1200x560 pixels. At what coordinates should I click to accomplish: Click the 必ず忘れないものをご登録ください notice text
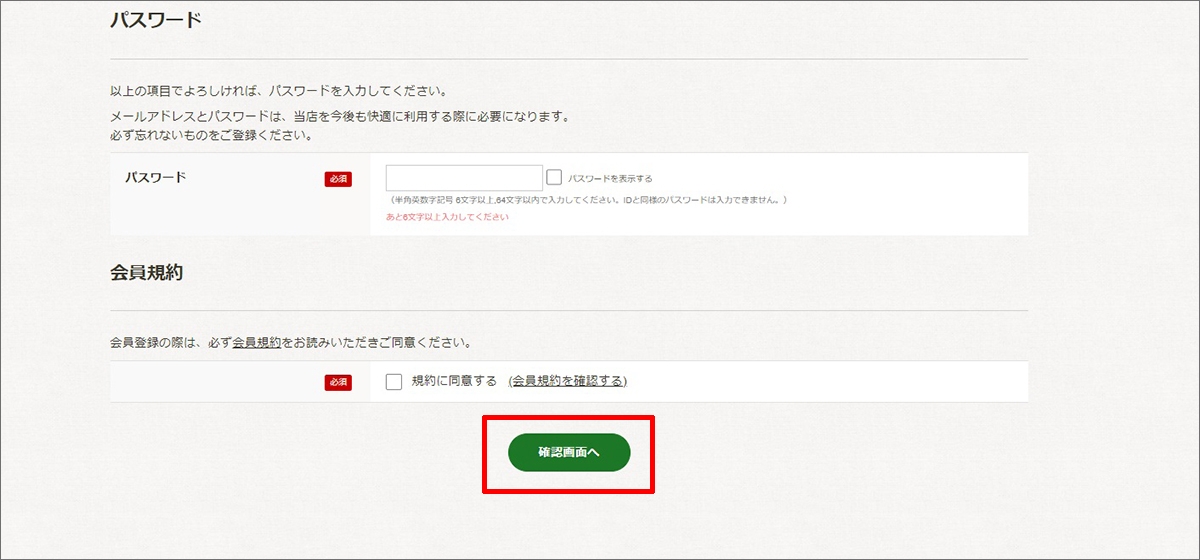pyautogui.click(x=211, y=134)
